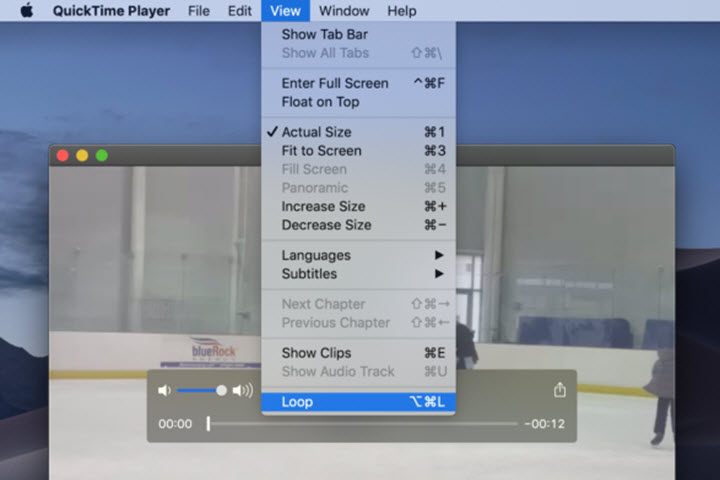
Task: Click the low volume speaker icon
Action: point(164,390)
